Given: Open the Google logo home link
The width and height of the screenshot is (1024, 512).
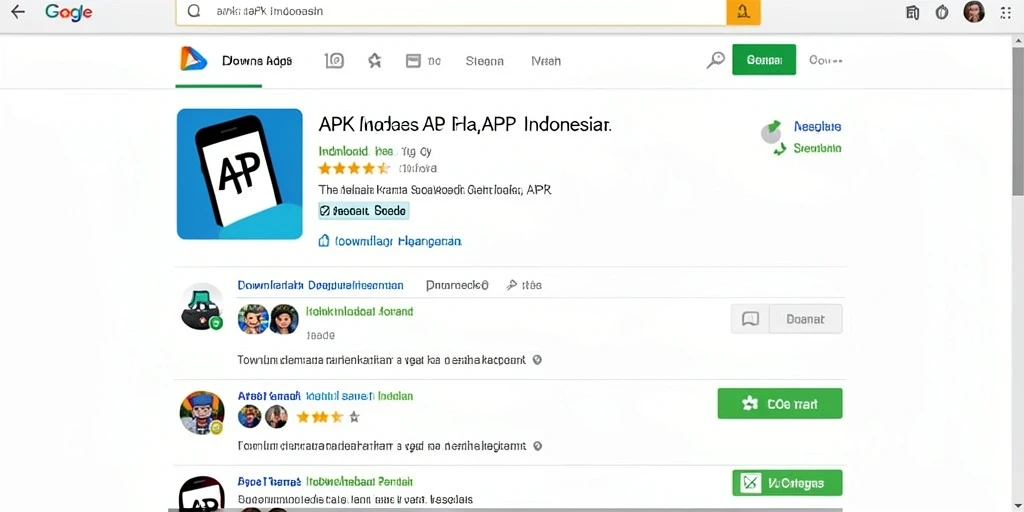Looking at the screenshot, I should coord(71,12).
